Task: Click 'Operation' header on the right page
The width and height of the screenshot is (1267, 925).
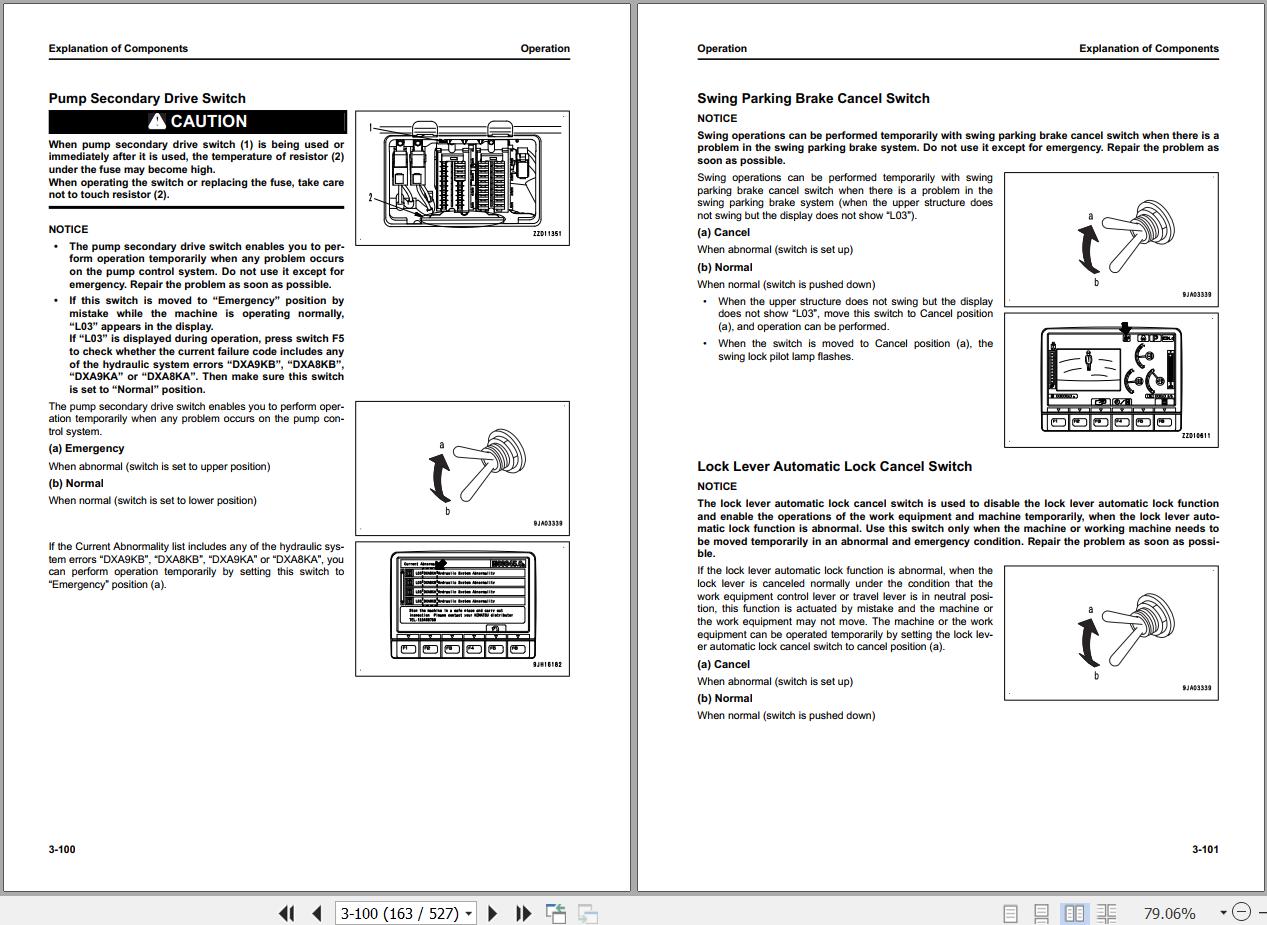Action: coord(722,48)
